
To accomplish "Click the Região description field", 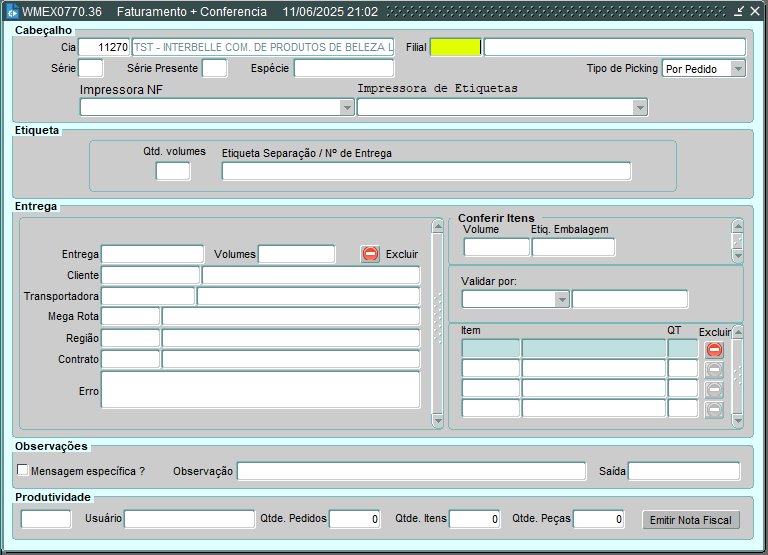I will pyautogui.click(x=291, y=338).
